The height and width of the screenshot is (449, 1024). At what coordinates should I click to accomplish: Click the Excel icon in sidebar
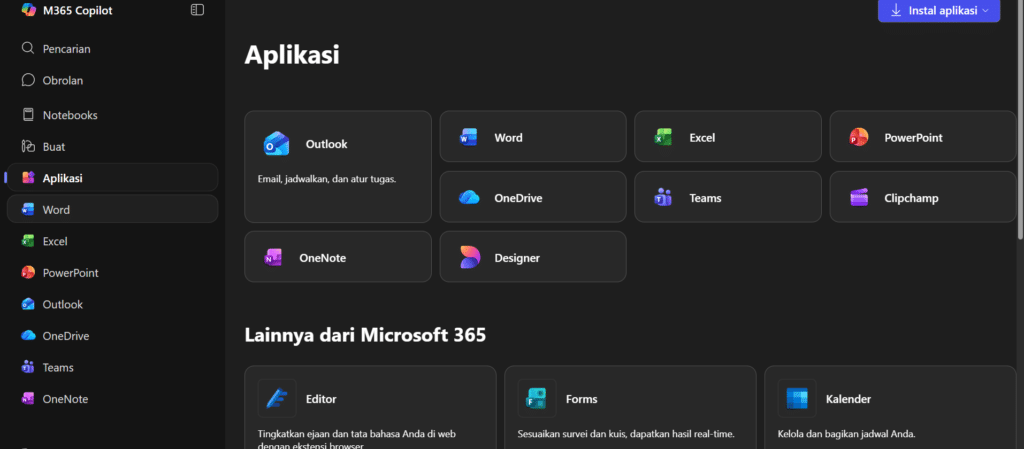tap(27, 241)
